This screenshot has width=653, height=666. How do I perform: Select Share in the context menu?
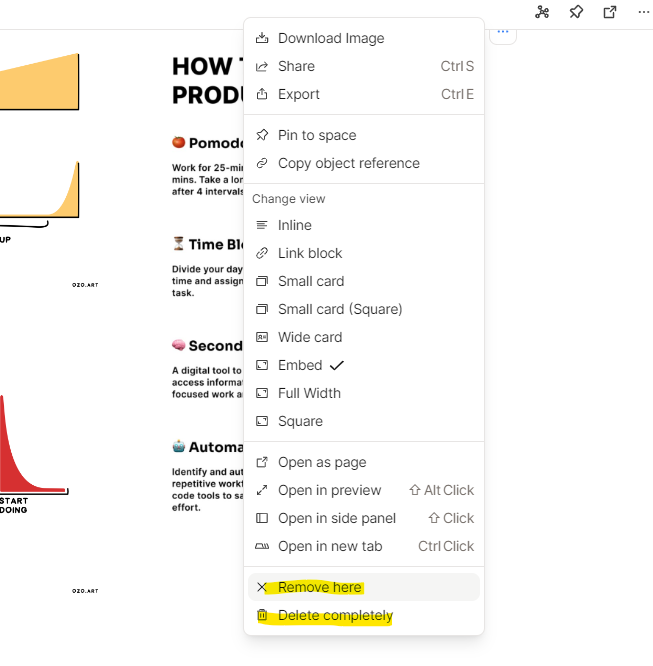(296, 66)
